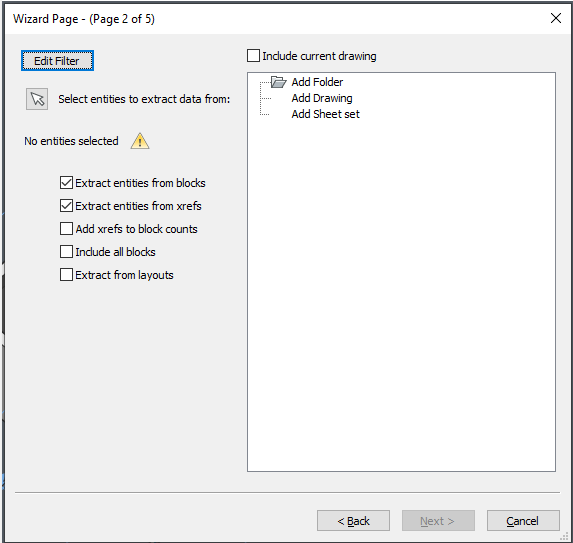The width and height of the screenshot is (573, 543).
Task: Uncheck Extract entities from blocks
Action: click(x=66, y=183)
